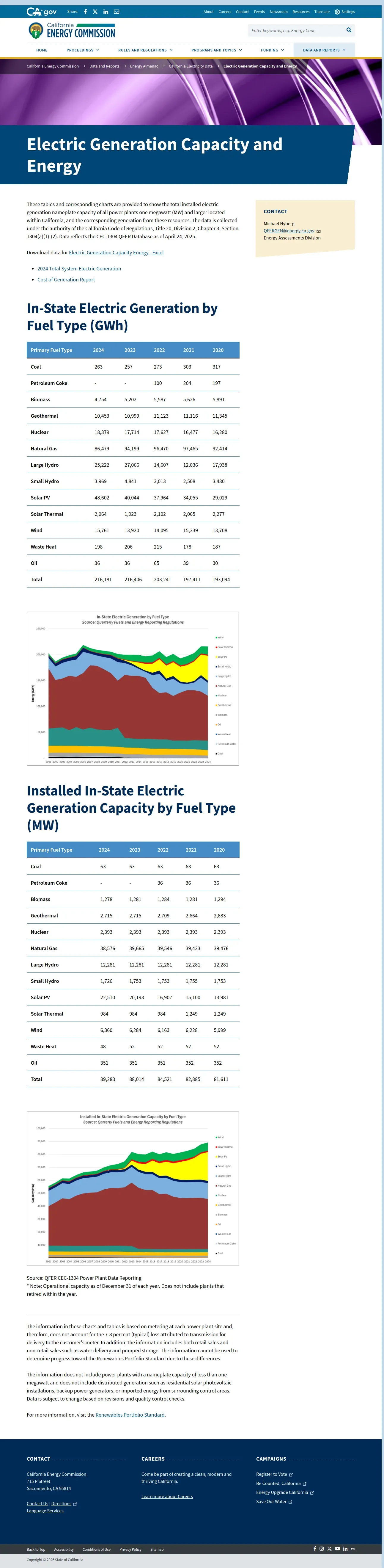Open footer LinkedIn icon

click(x=345, y=1549)
